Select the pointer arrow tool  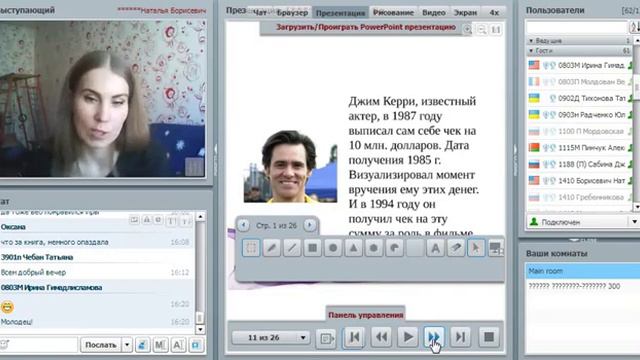point(476,248)
